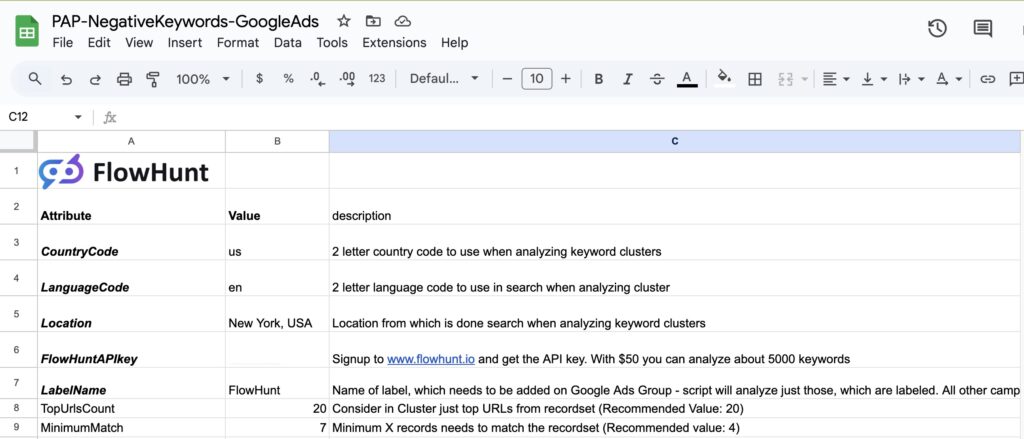The height and width of the screenshot is (439, 1024).
Task: Open the Tools menu
Action: point(332,42)
